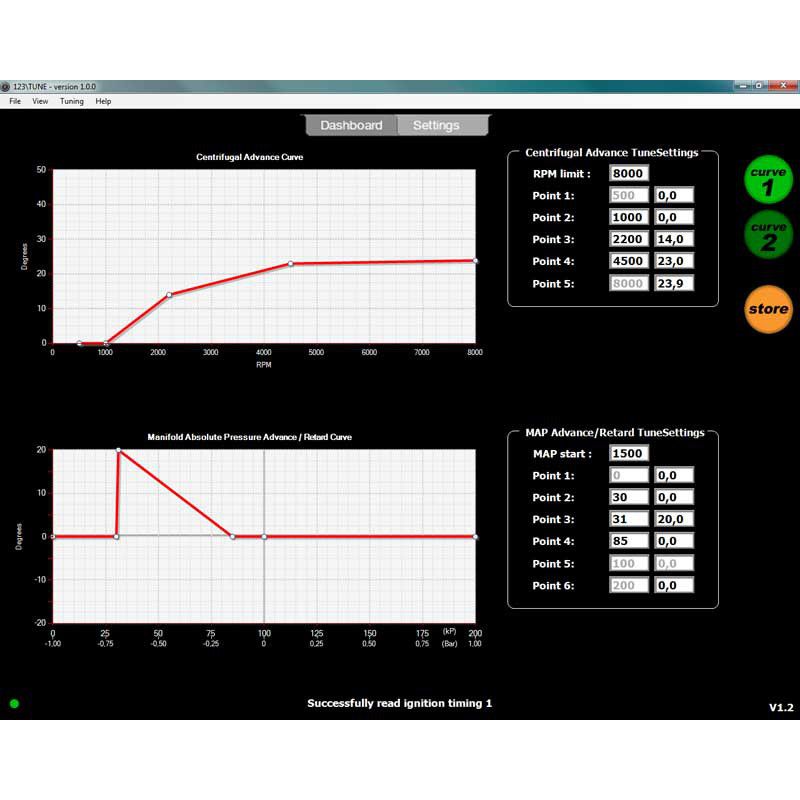Viewport: 800px width, 800px height.
Task: Select the Settings tab
Action: pyautogui.click(x=434, y=125)
